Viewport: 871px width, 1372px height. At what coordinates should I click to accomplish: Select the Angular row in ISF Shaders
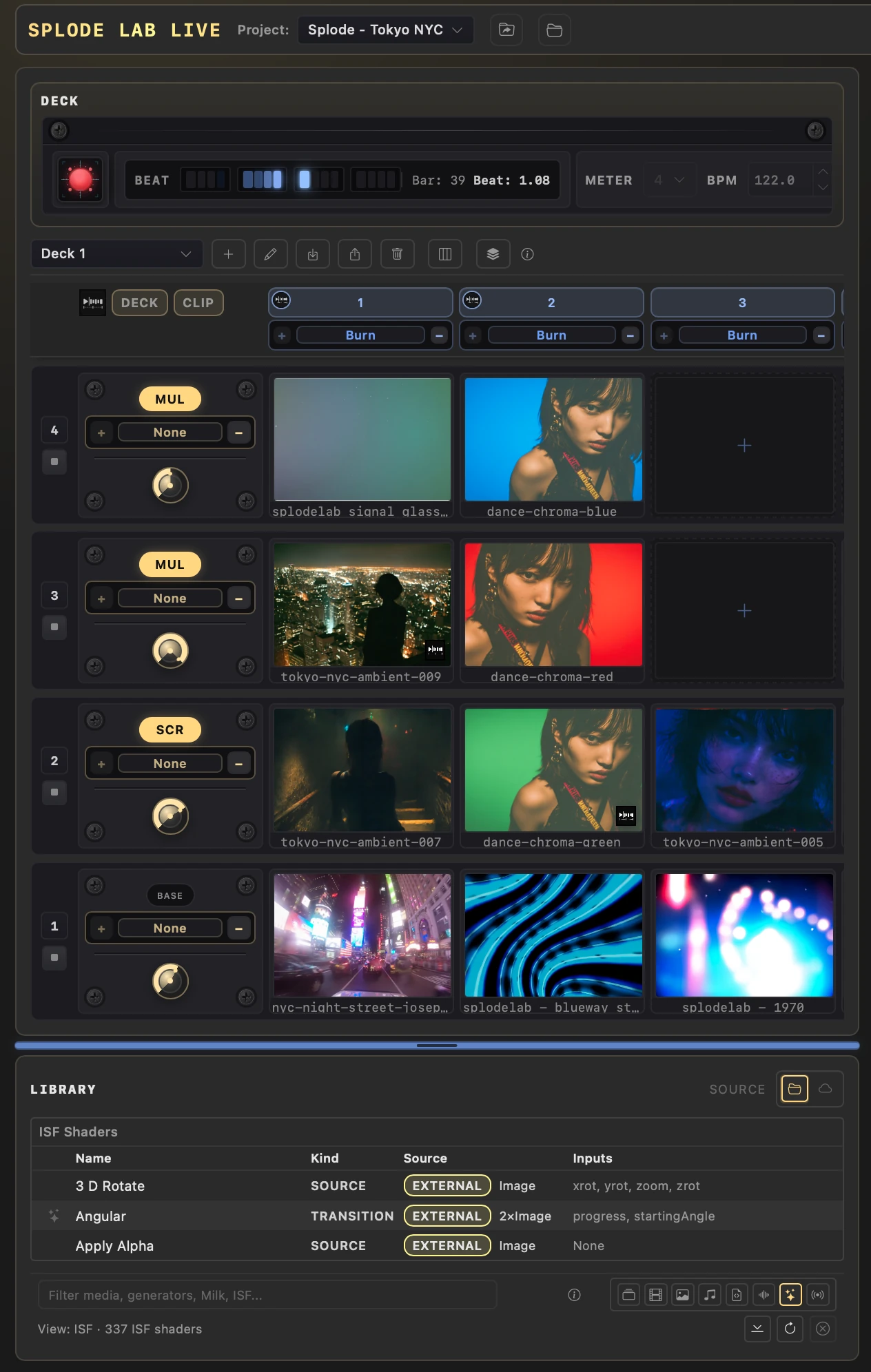coord(437,1216)
